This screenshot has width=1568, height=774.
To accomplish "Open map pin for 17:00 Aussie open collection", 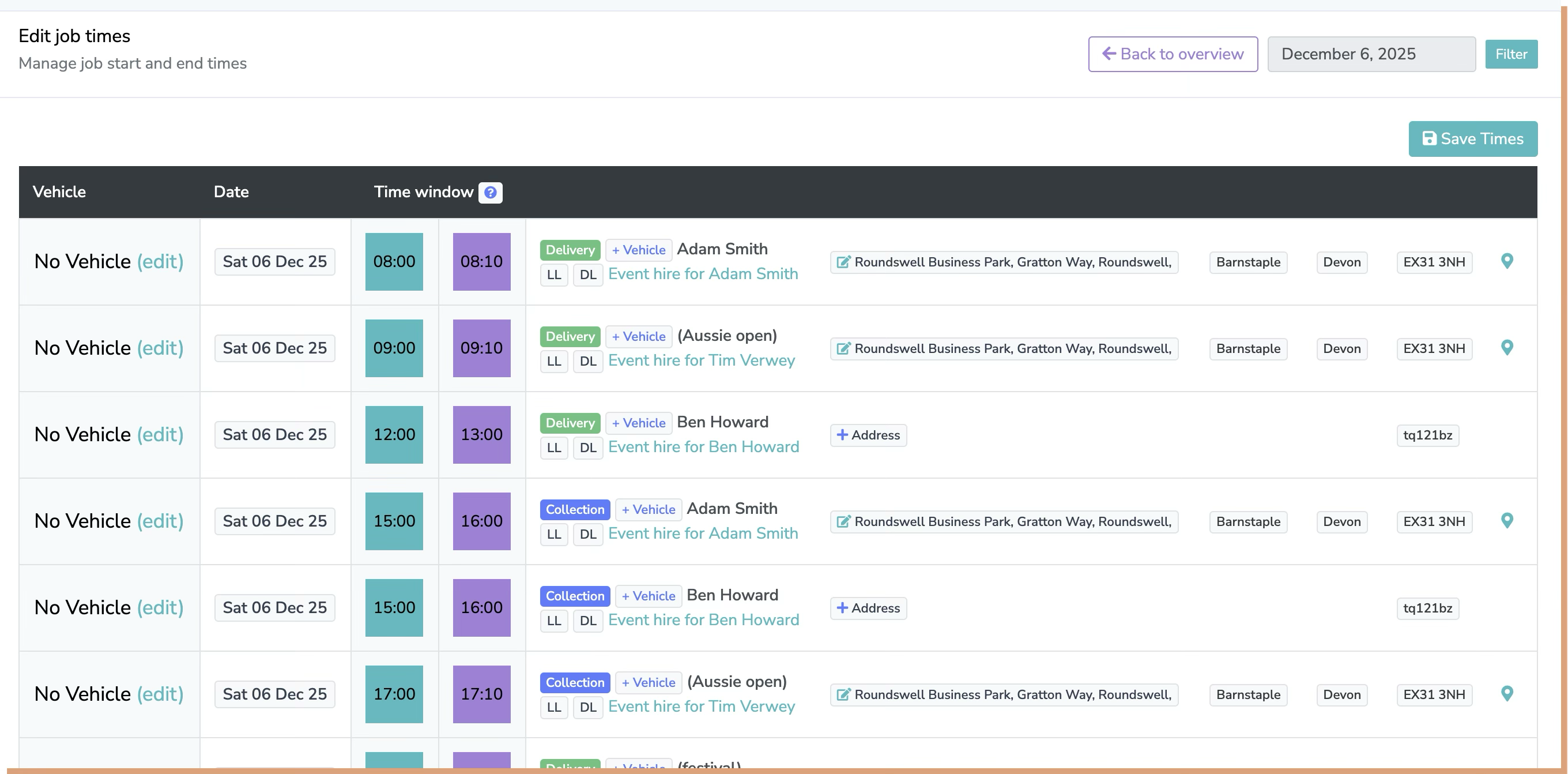I will [x=1506, y=694].
